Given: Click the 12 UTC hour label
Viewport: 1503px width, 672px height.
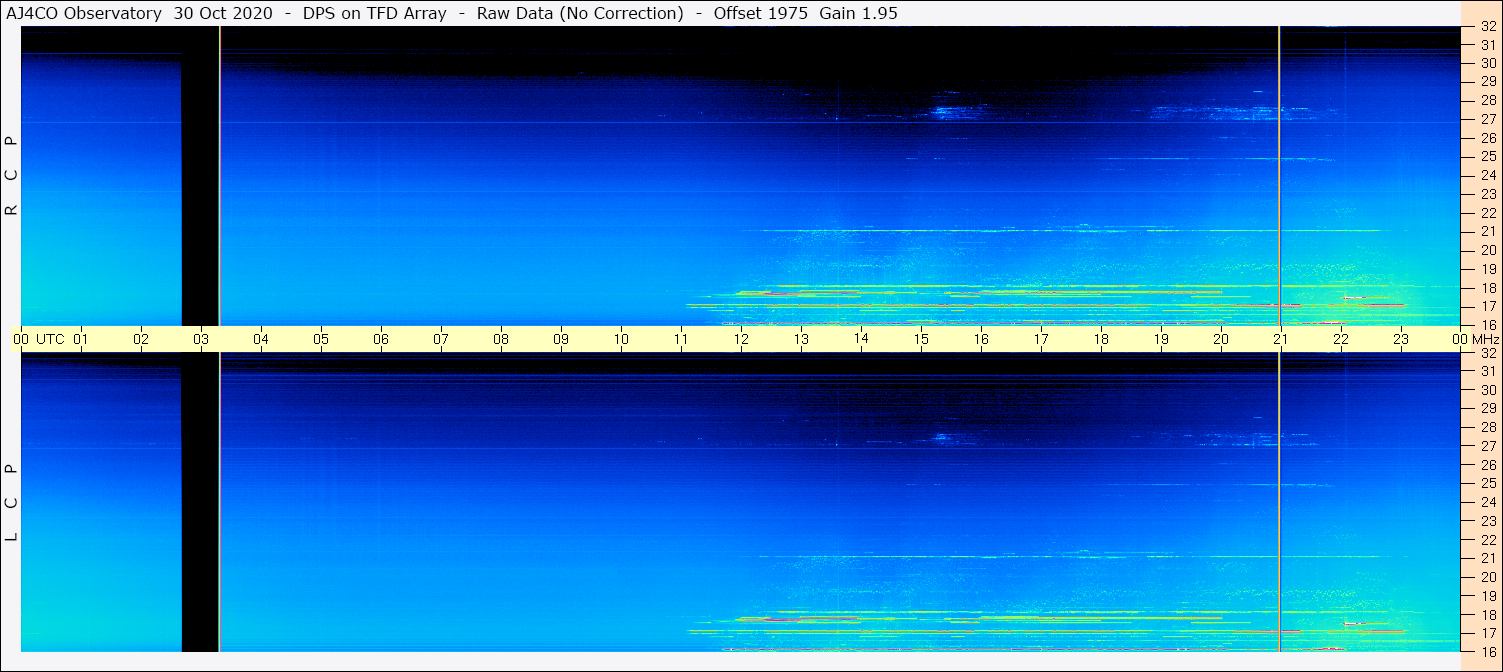Looking at the screenshot, I should (741, 339).
